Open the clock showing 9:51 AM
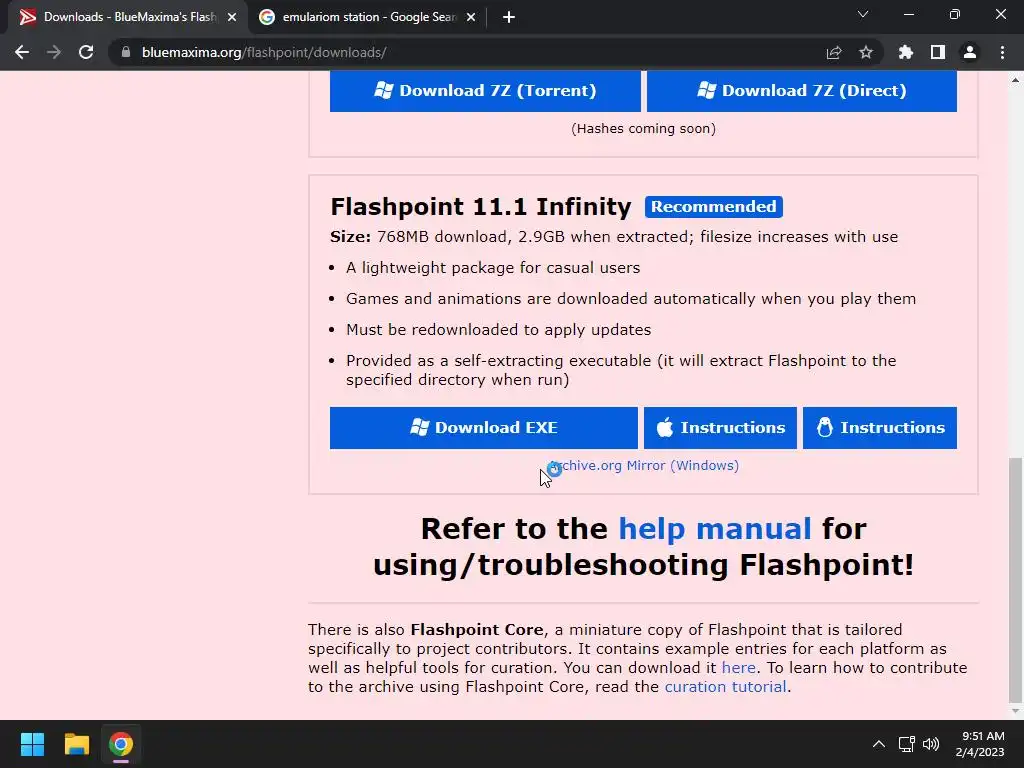The width and height of the screenshot is (1024, 768). point(980,744)
